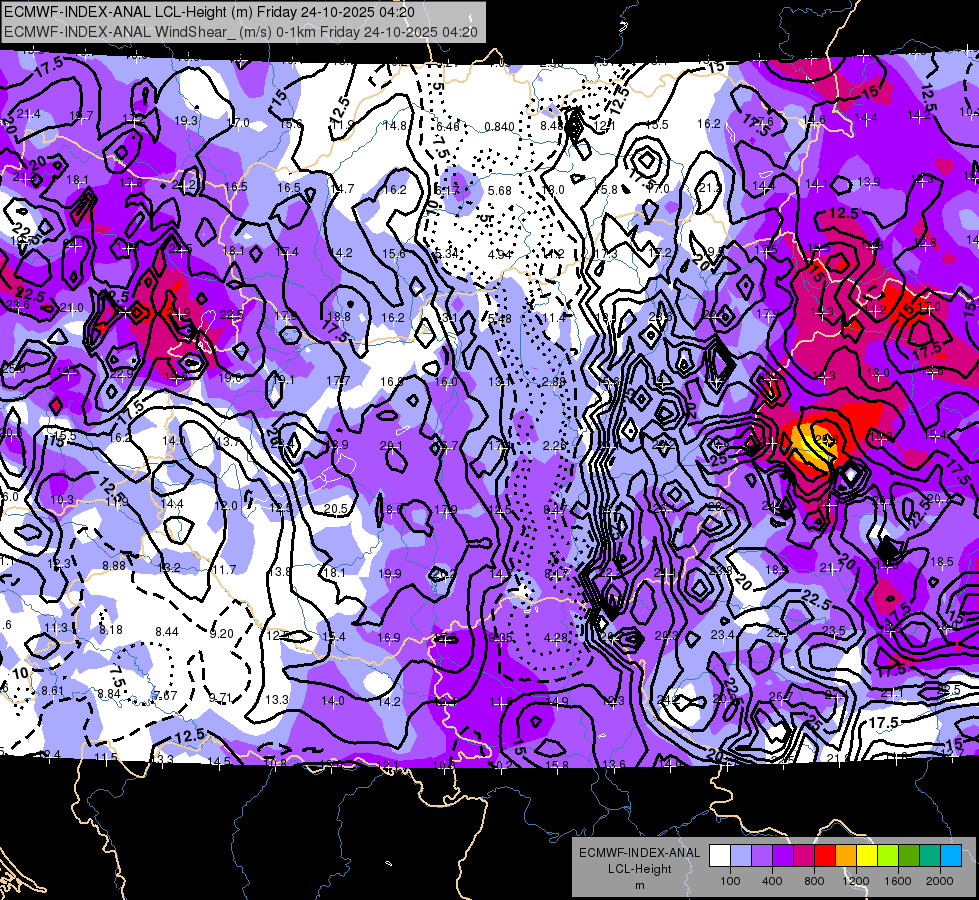Click the 15.4 grid value
Viewport: 979px width, 900px height.
pyautogui.click(x=333, y=636)
